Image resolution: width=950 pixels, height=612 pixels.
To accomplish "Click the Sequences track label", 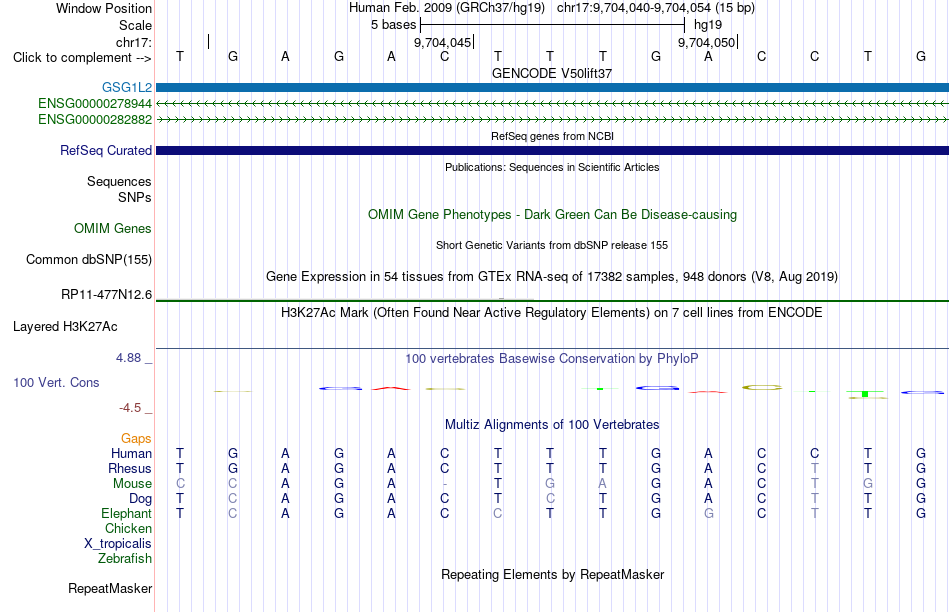I will pyautogui.click(x=119, y=181).
